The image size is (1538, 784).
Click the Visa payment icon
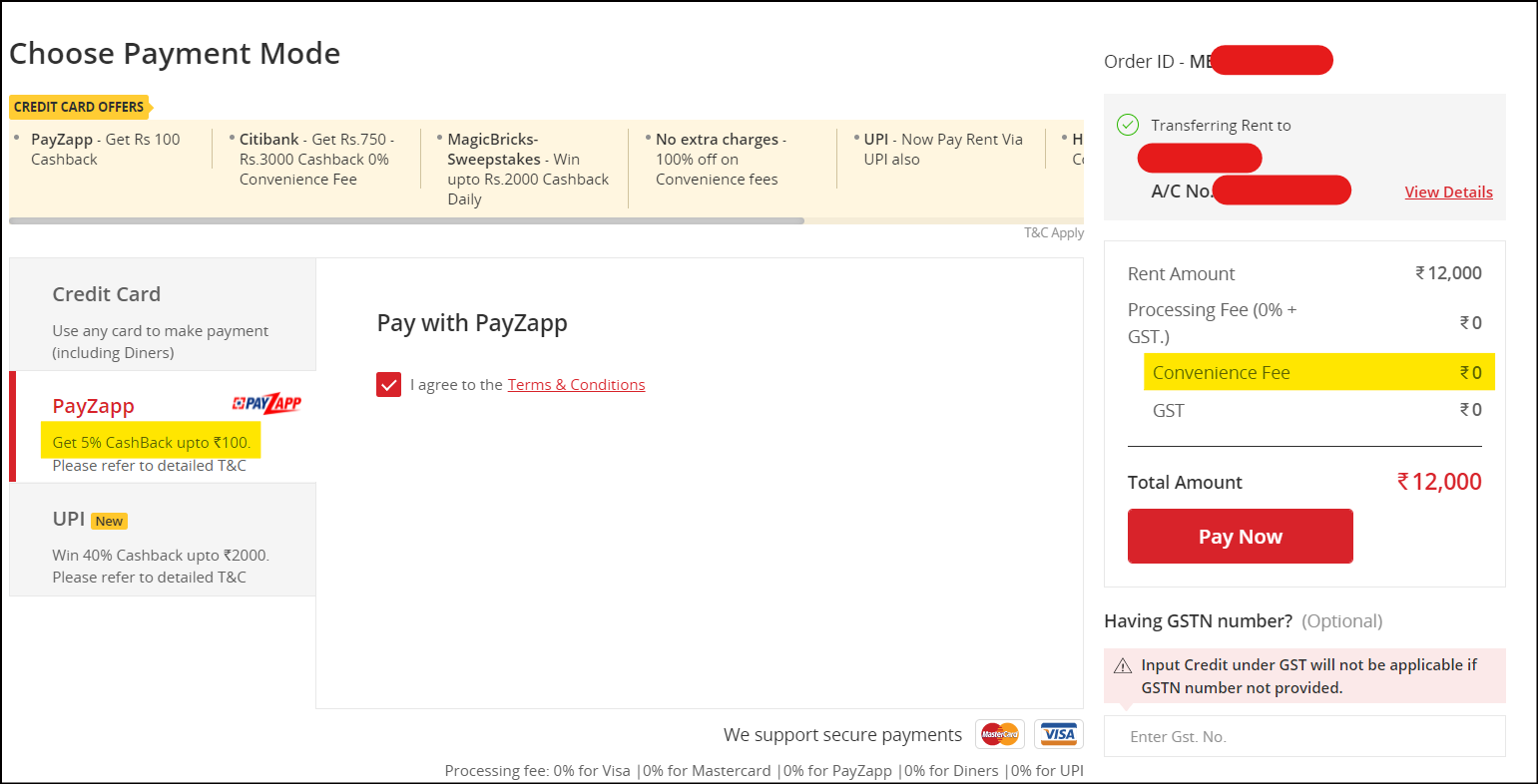[1058, 734]
